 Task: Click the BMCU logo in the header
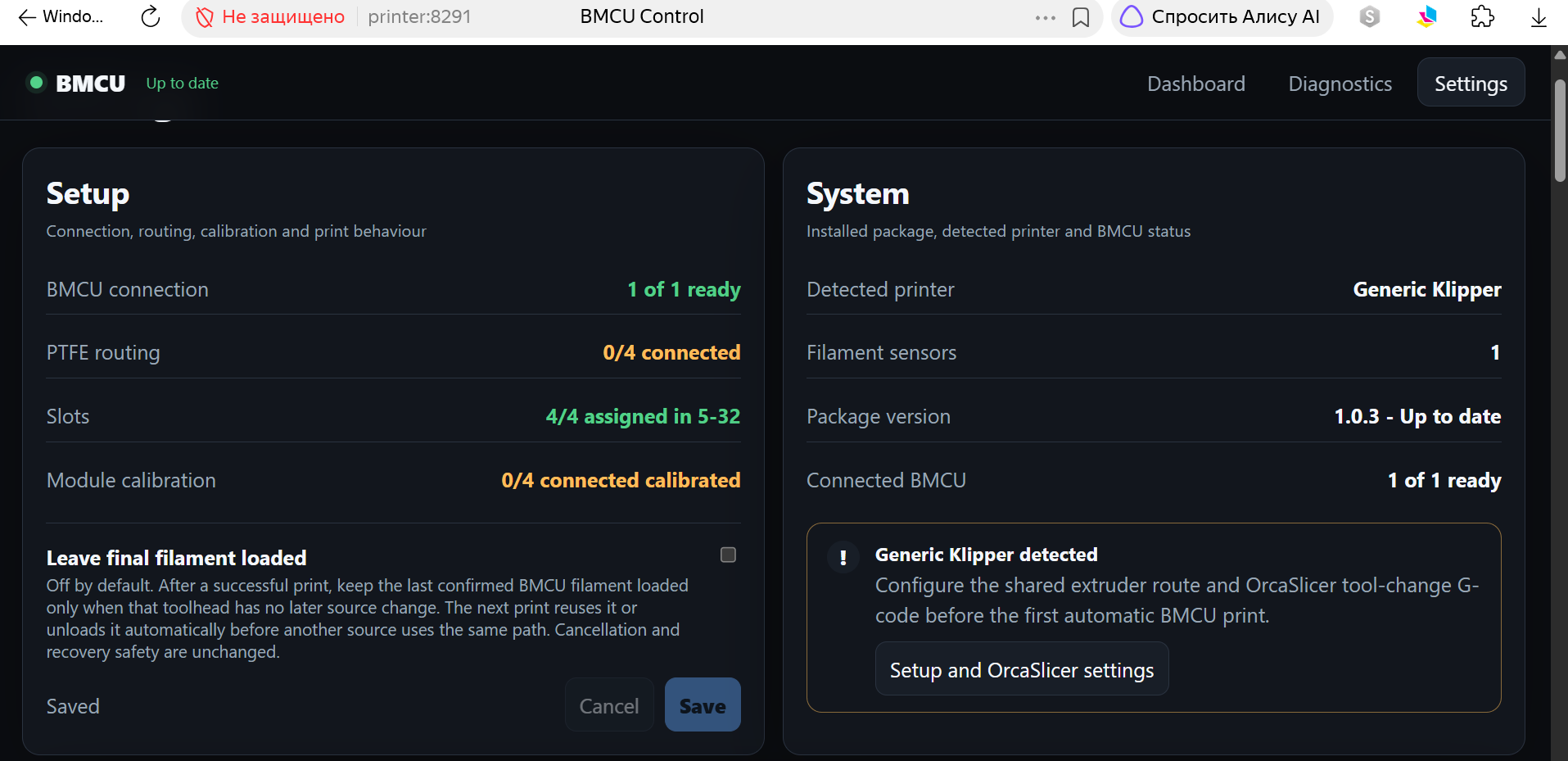[x=90, y=83]
